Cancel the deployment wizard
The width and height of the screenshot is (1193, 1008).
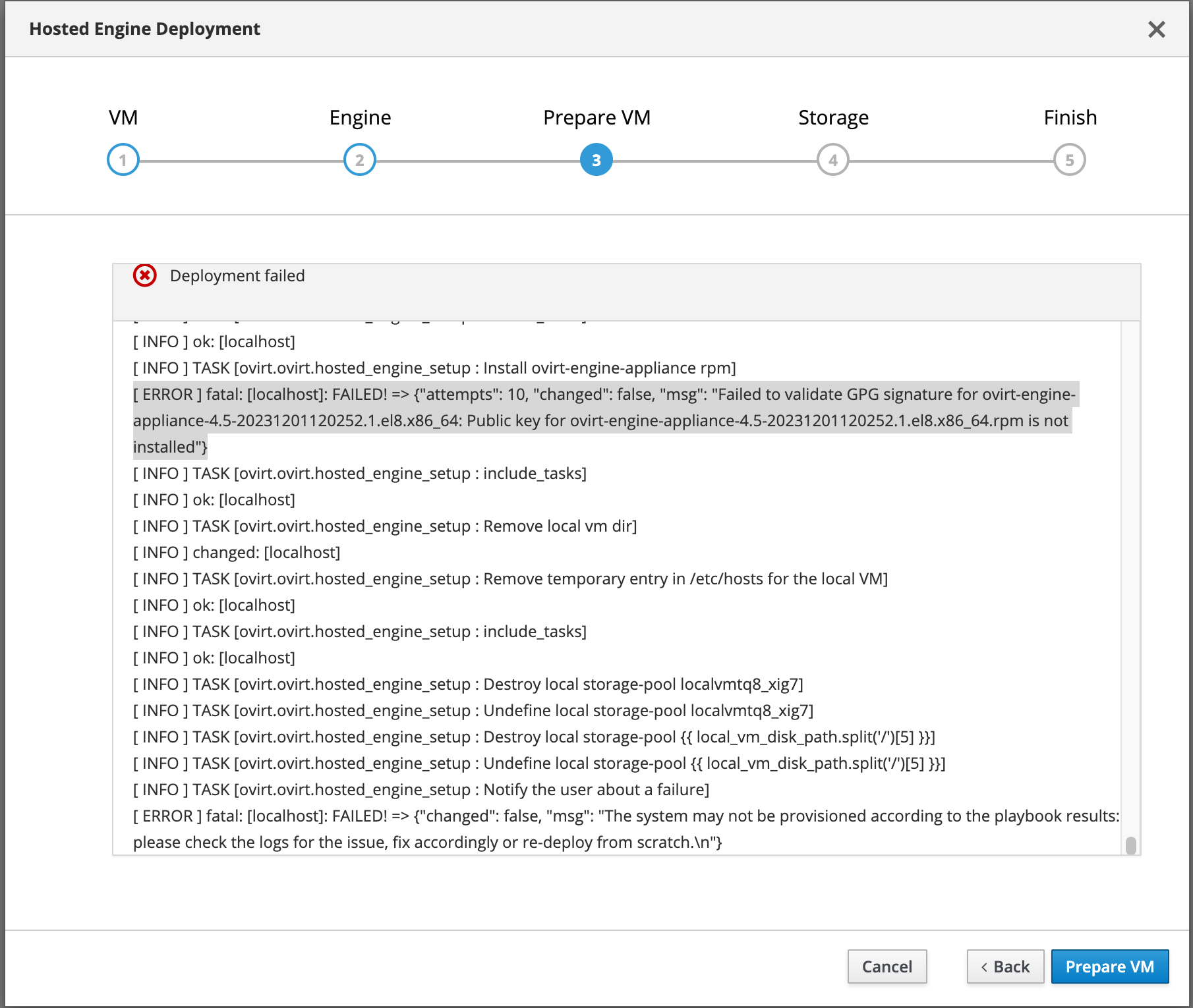887,966
